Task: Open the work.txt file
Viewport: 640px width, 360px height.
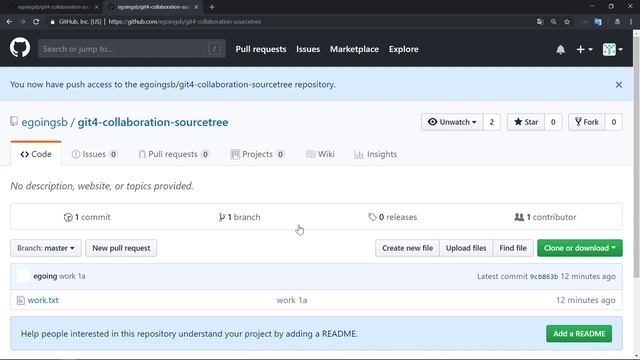Action: 43,300
